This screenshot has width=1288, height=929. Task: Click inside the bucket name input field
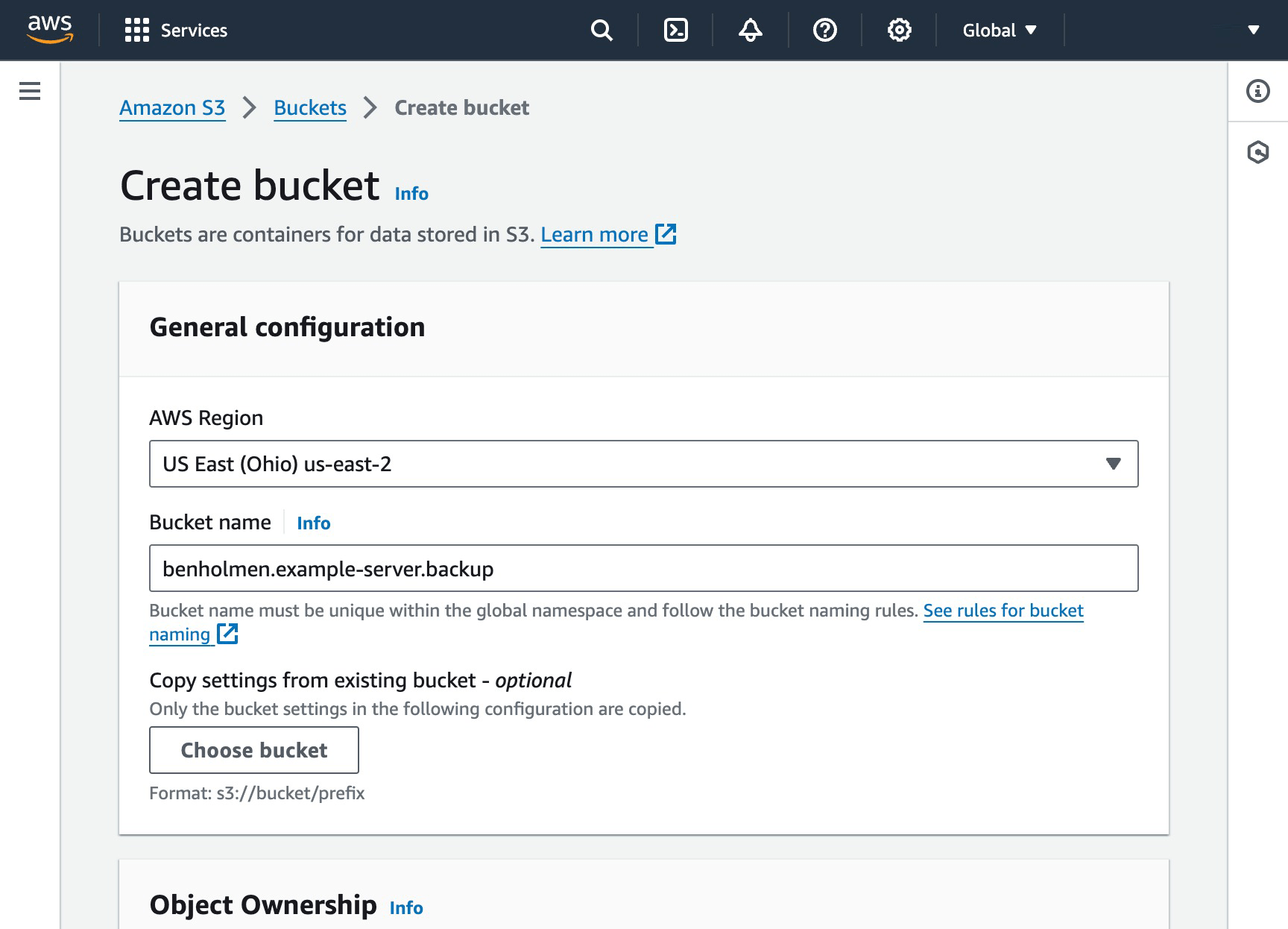[641, 568]
